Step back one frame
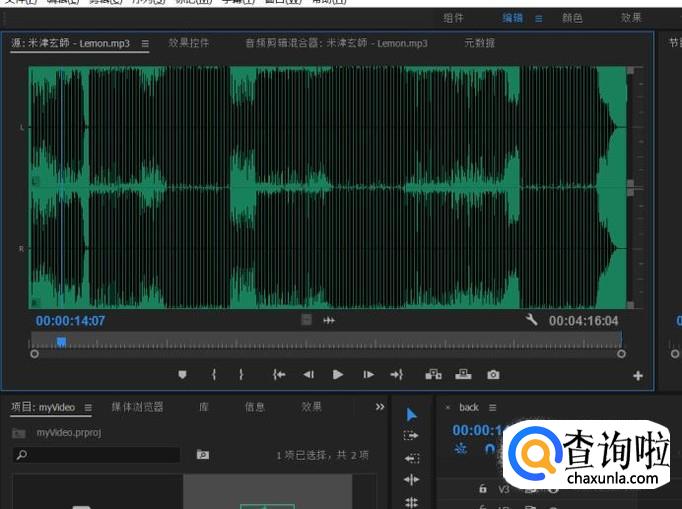The width and height of the screenshot is (682, 509). (x=309, y=374)
